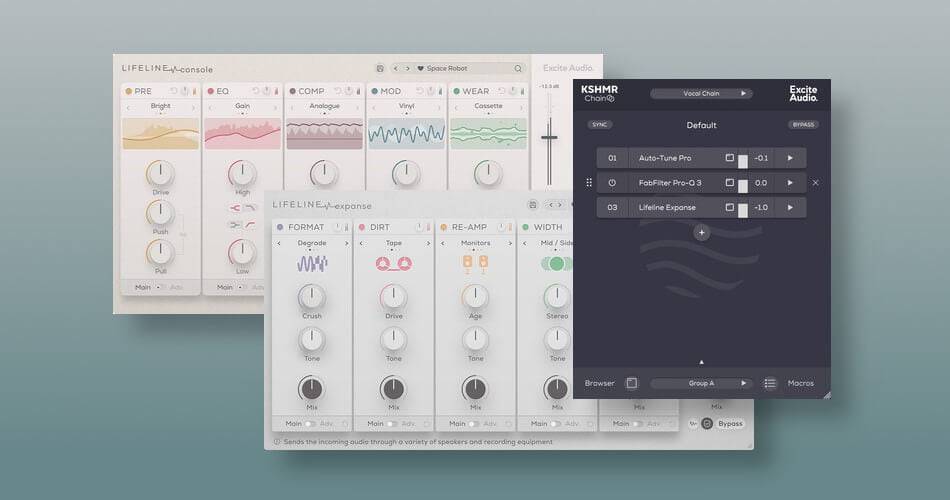Click the FORMAT Crush knob
This screenshot has height=500, width=950.
tap(312, 297)
